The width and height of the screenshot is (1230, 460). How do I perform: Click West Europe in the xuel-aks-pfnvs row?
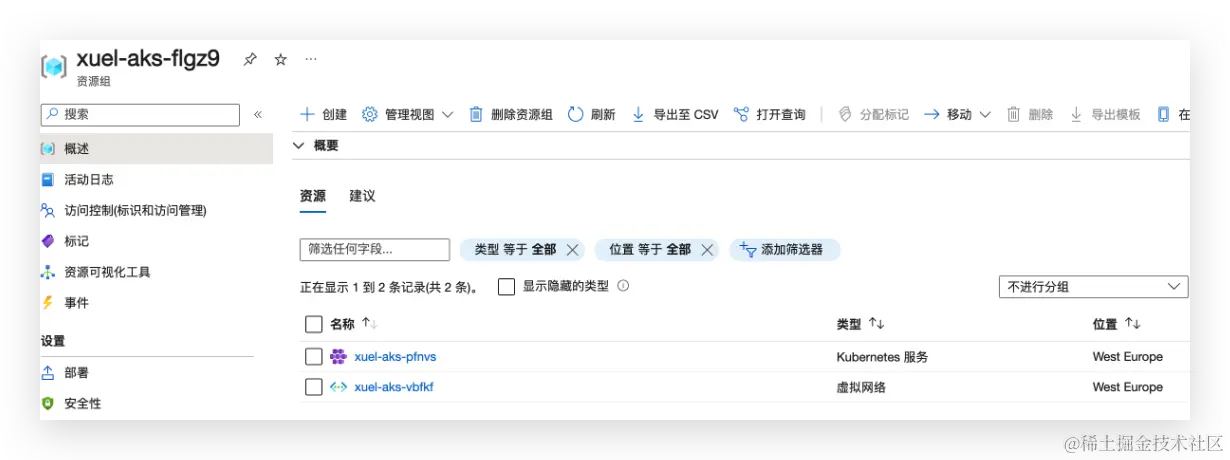1128,357
